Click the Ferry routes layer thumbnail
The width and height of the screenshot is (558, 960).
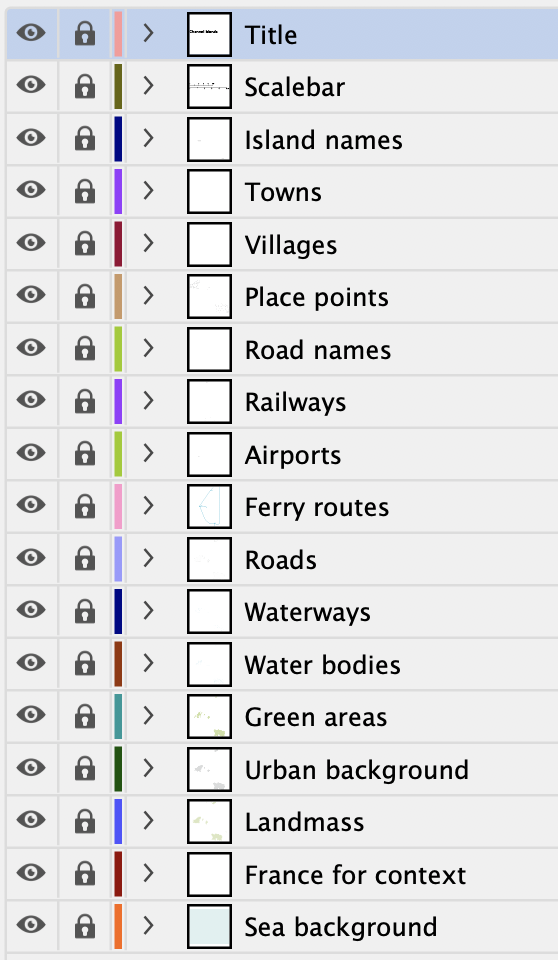(x=209, y=506)
